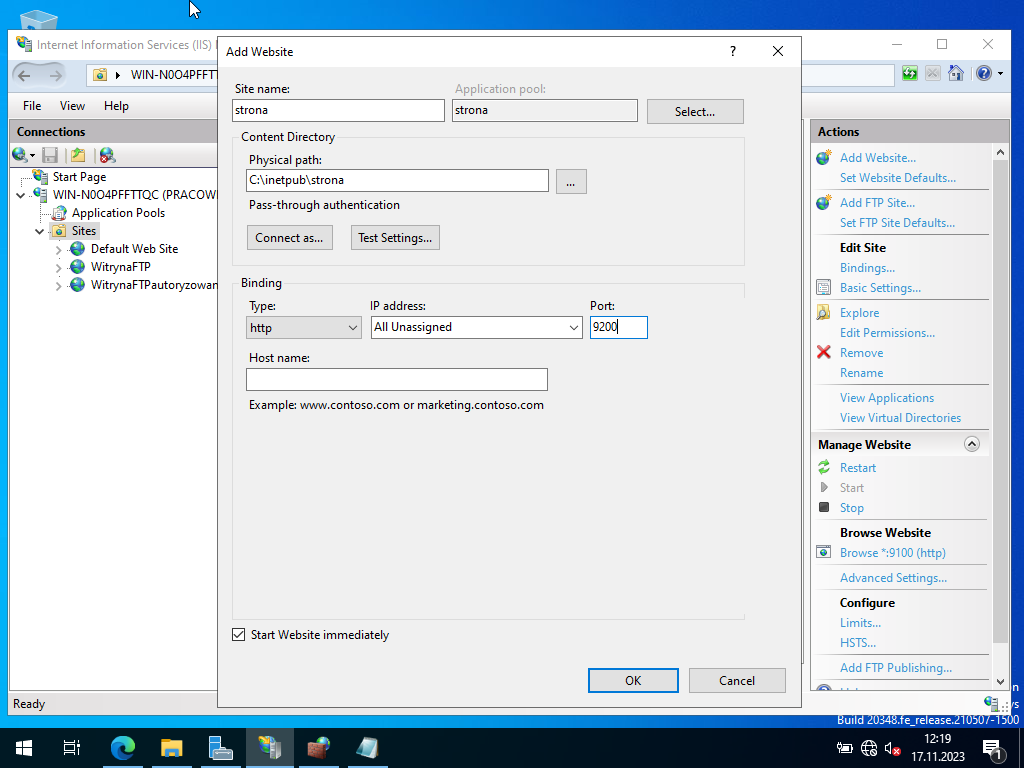Open the Help menu
Screen dimensions: 1024x768
[x=116, y=106]
